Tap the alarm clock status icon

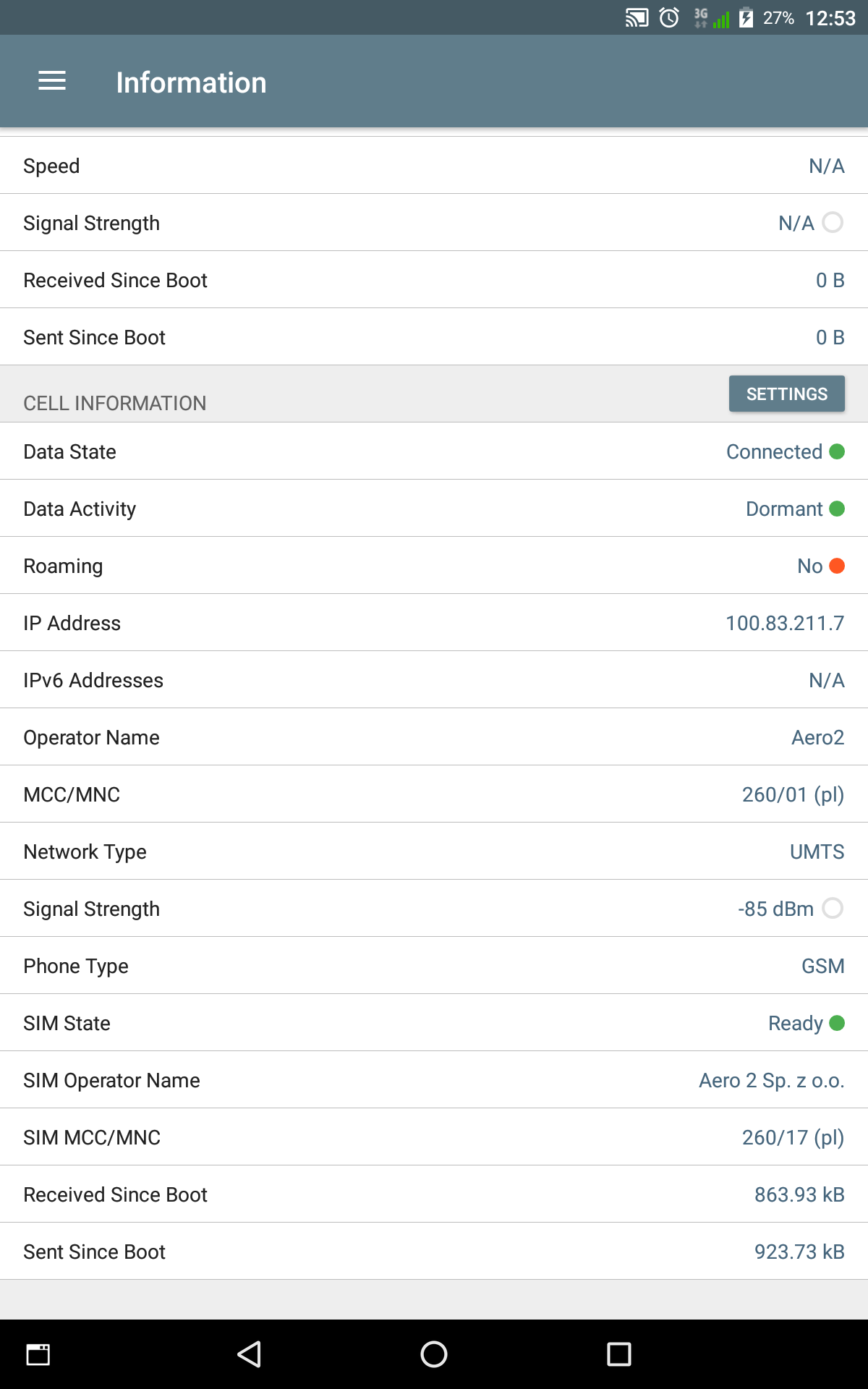[x=670, y=17]
